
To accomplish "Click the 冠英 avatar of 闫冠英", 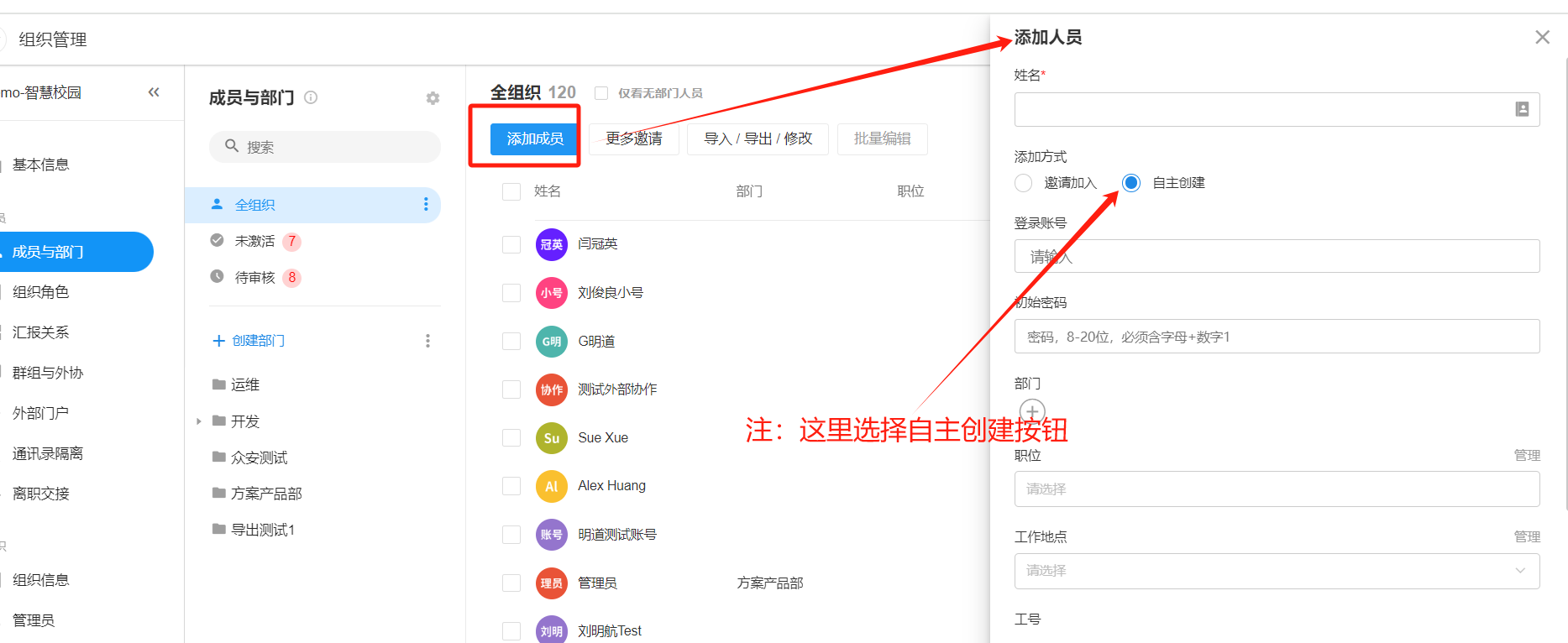I will [551, 244].
